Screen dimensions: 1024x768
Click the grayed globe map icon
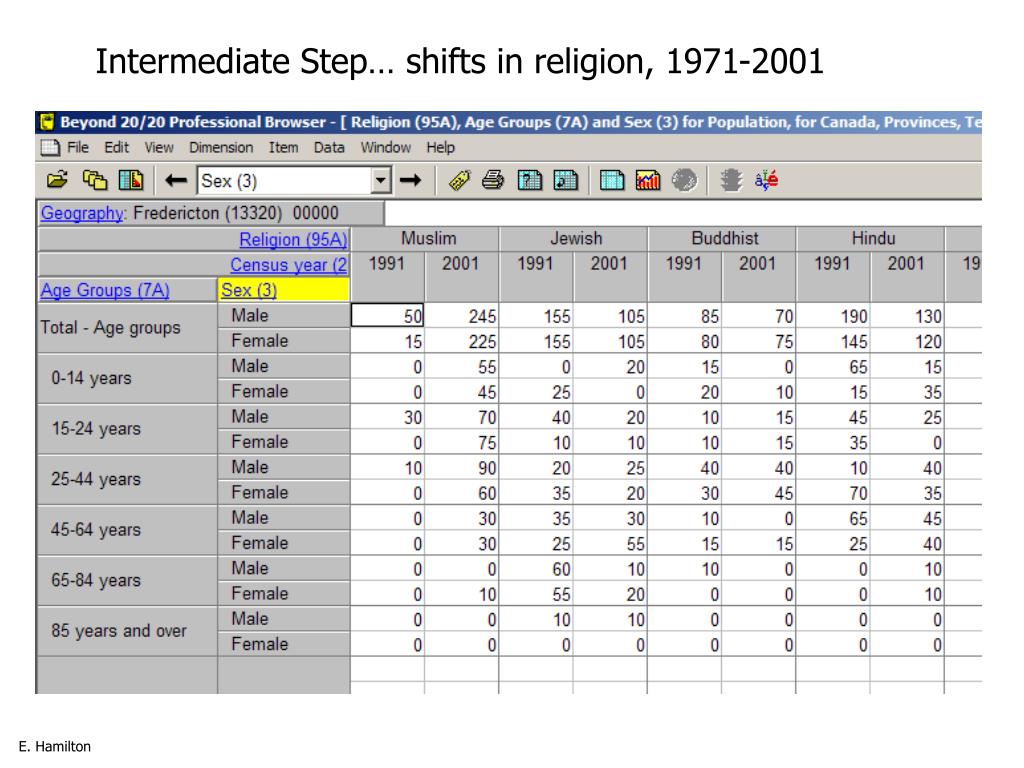[684, 180]
